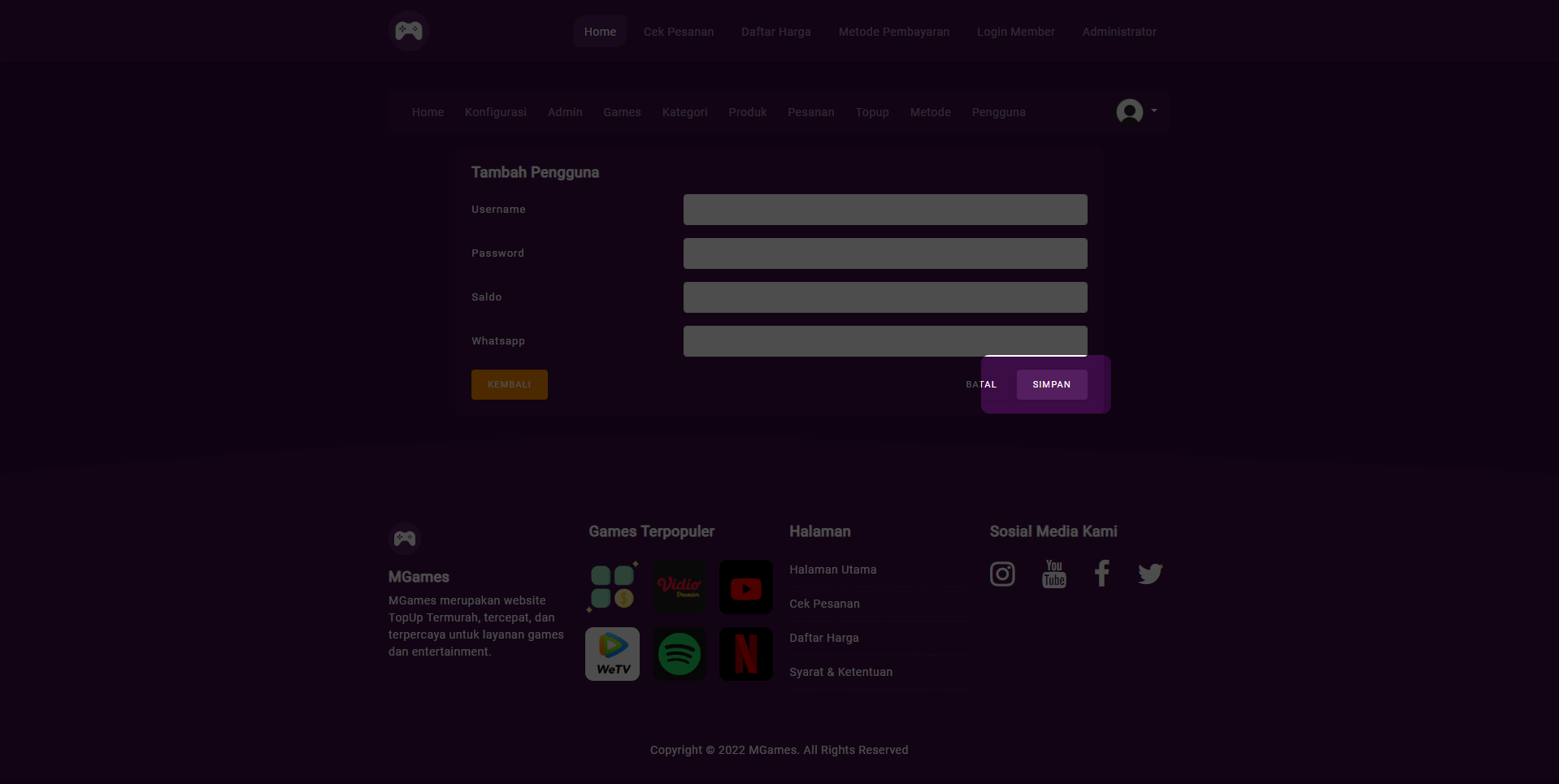
Task: Open the Spotify game icon
Action: 680,654
